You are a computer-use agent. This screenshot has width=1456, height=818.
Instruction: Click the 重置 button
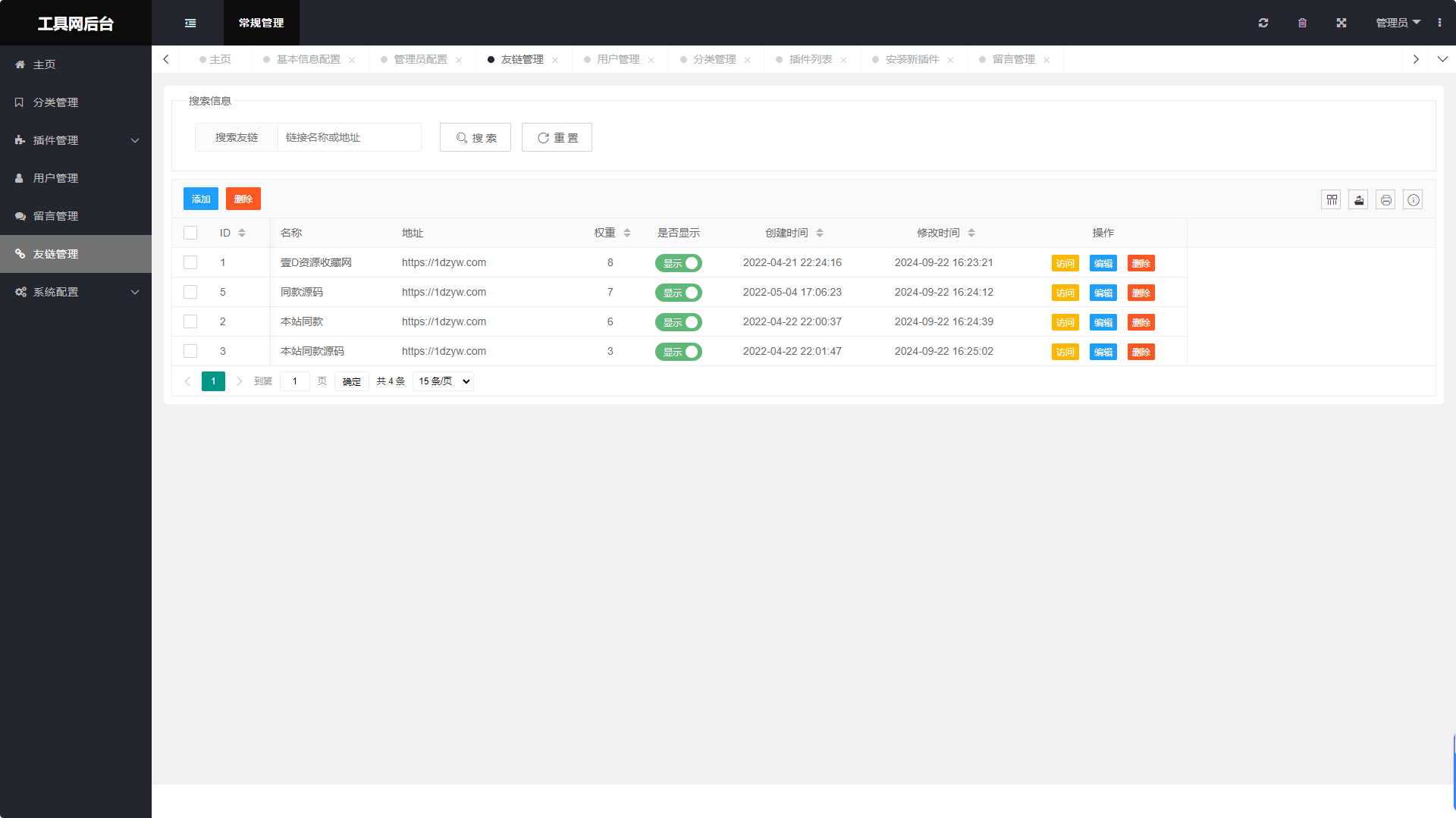[557, 137]
